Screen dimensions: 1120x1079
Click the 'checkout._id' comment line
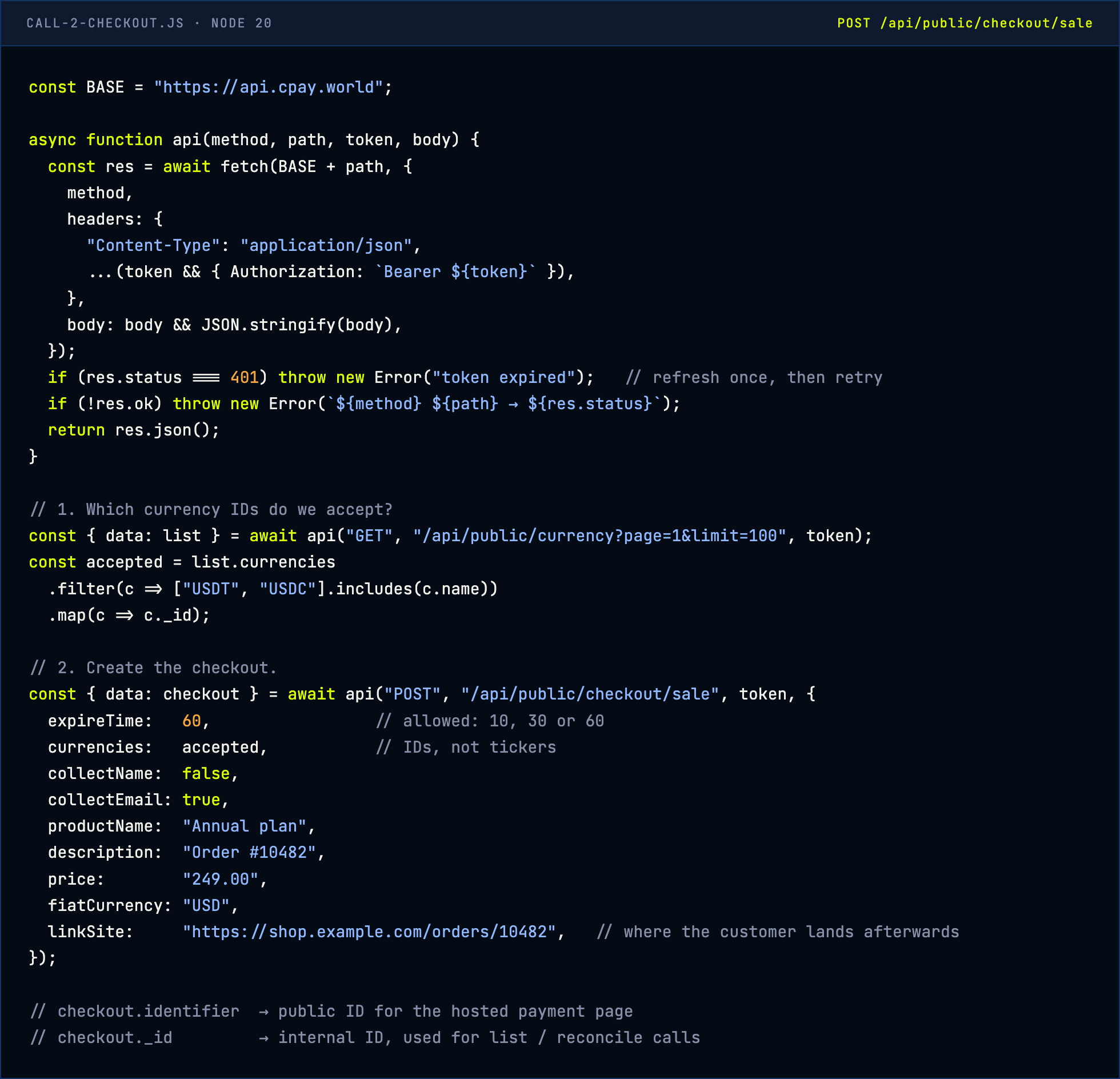(x=365, y=1037)
